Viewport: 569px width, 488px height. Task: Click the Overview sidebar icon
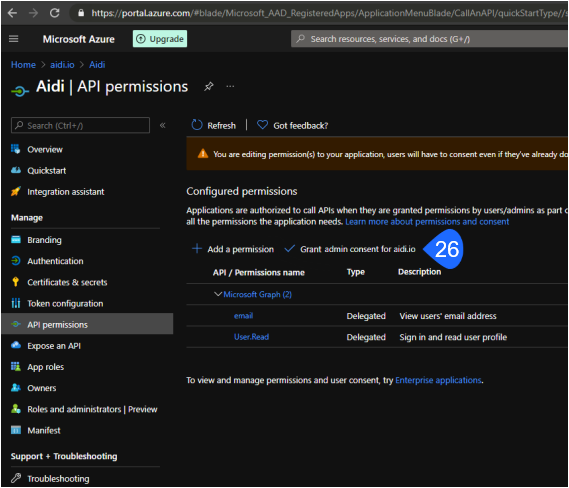pos(16,149)
